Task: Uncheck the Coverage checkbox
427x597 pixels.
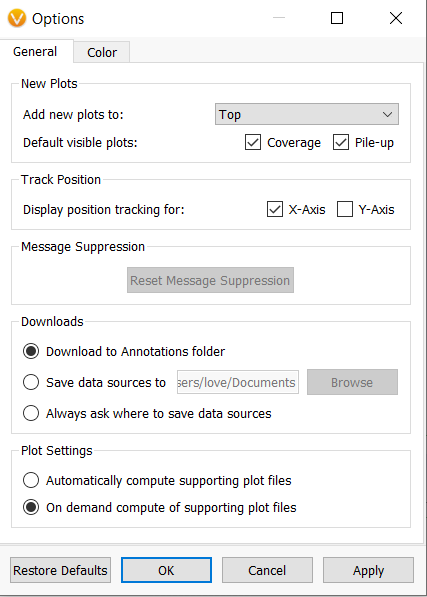Action: 253,142
